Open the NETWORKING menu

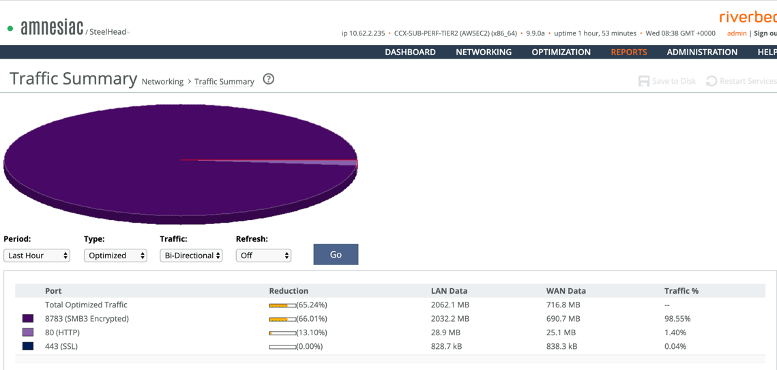click(x=484, y=52)
